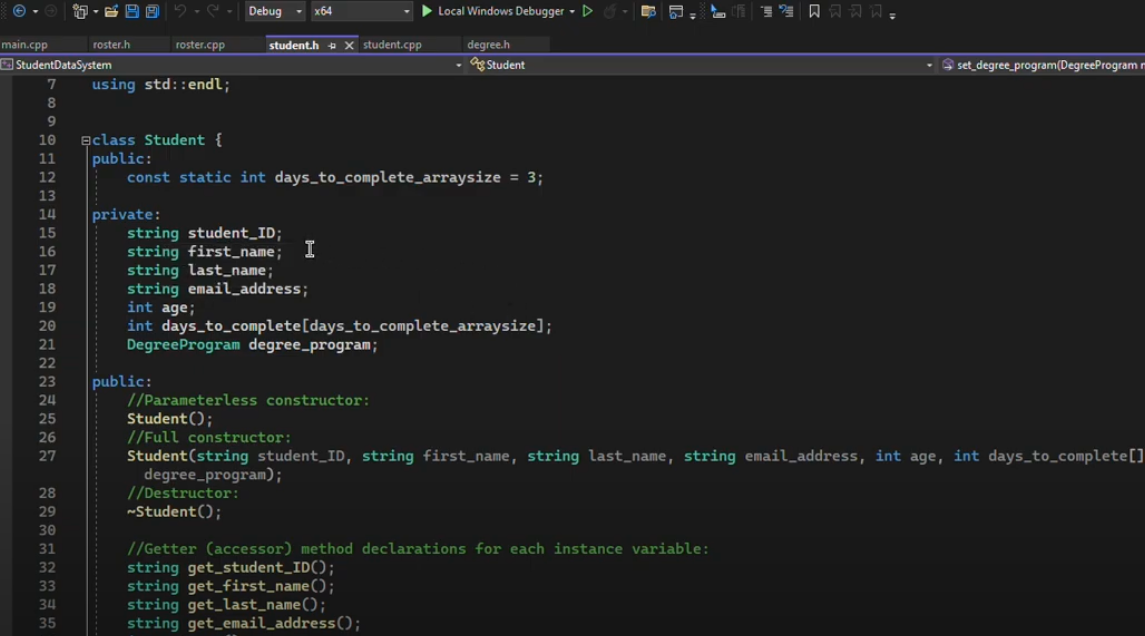Collapse the class Student code block
Screen dimensions: 1145x636
tap(85, 140)
